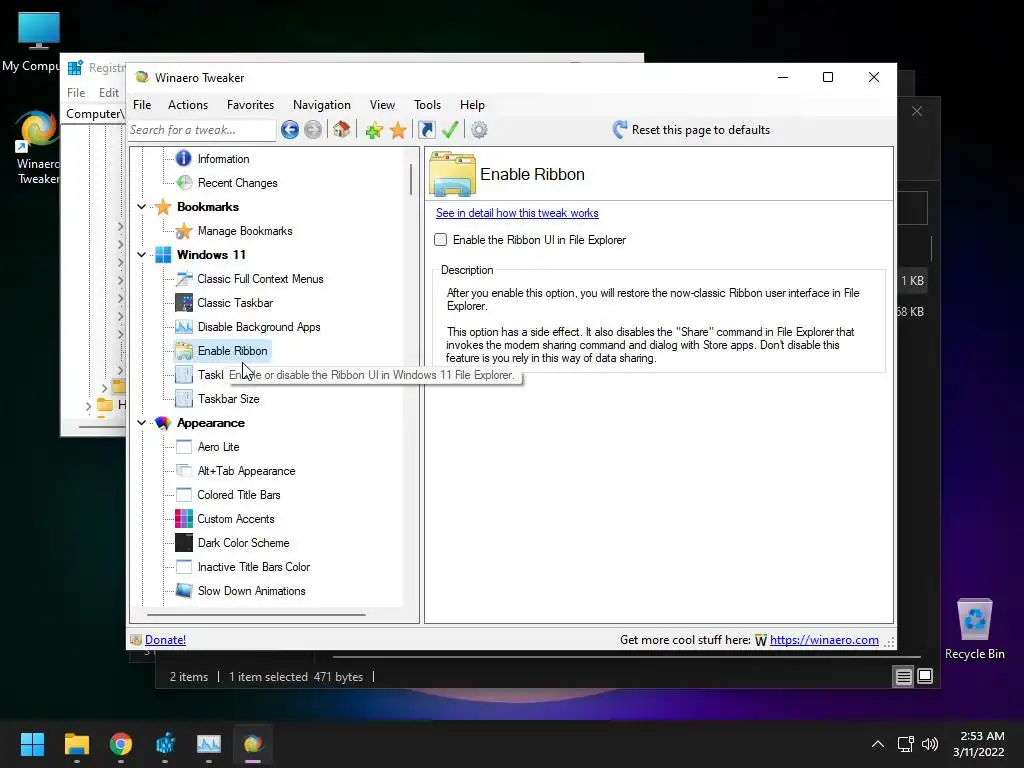This screenshot has height=768, width=1024.
Task: Click the Donate! link
Action: tap(165, 640)
